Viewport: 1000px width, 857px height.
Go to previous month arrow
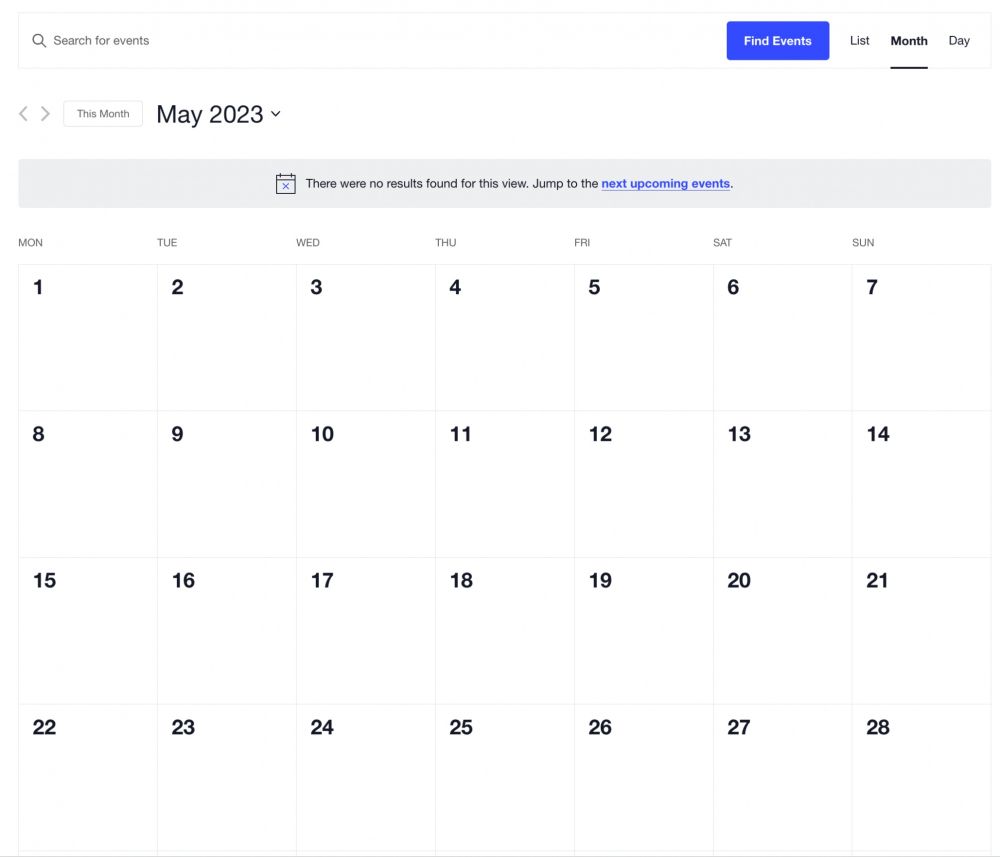click(24, 114)
